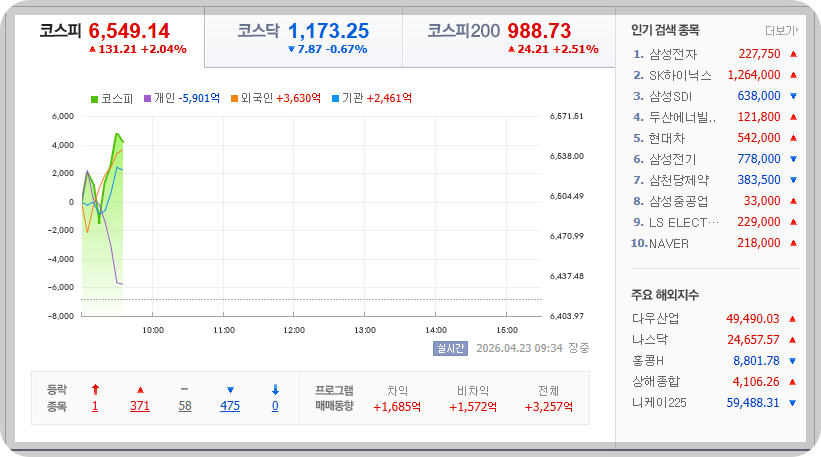Screen dimensions: 821x457
Task: Click the NAVER price 218,000
Action: click(759, 243)
